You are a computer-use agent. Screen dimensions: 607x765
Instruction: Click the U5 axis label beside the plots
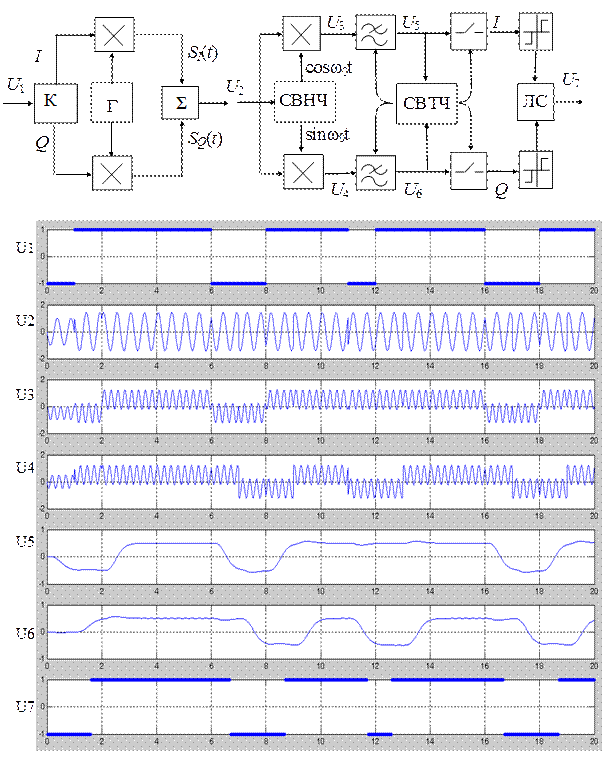click(24, 542)
